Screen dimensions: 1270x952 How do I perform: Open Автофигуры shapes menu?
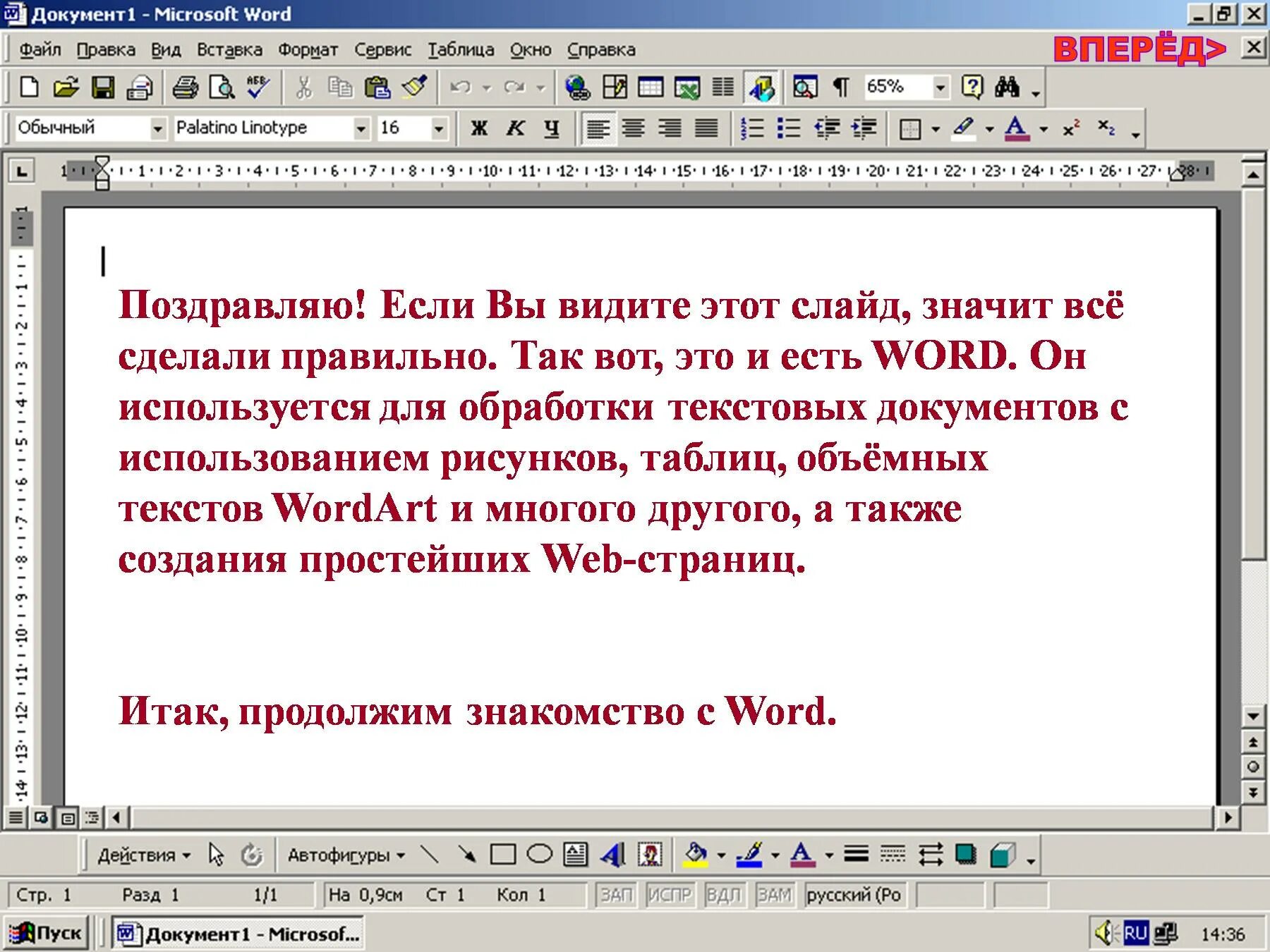click(x=346, y=855)
